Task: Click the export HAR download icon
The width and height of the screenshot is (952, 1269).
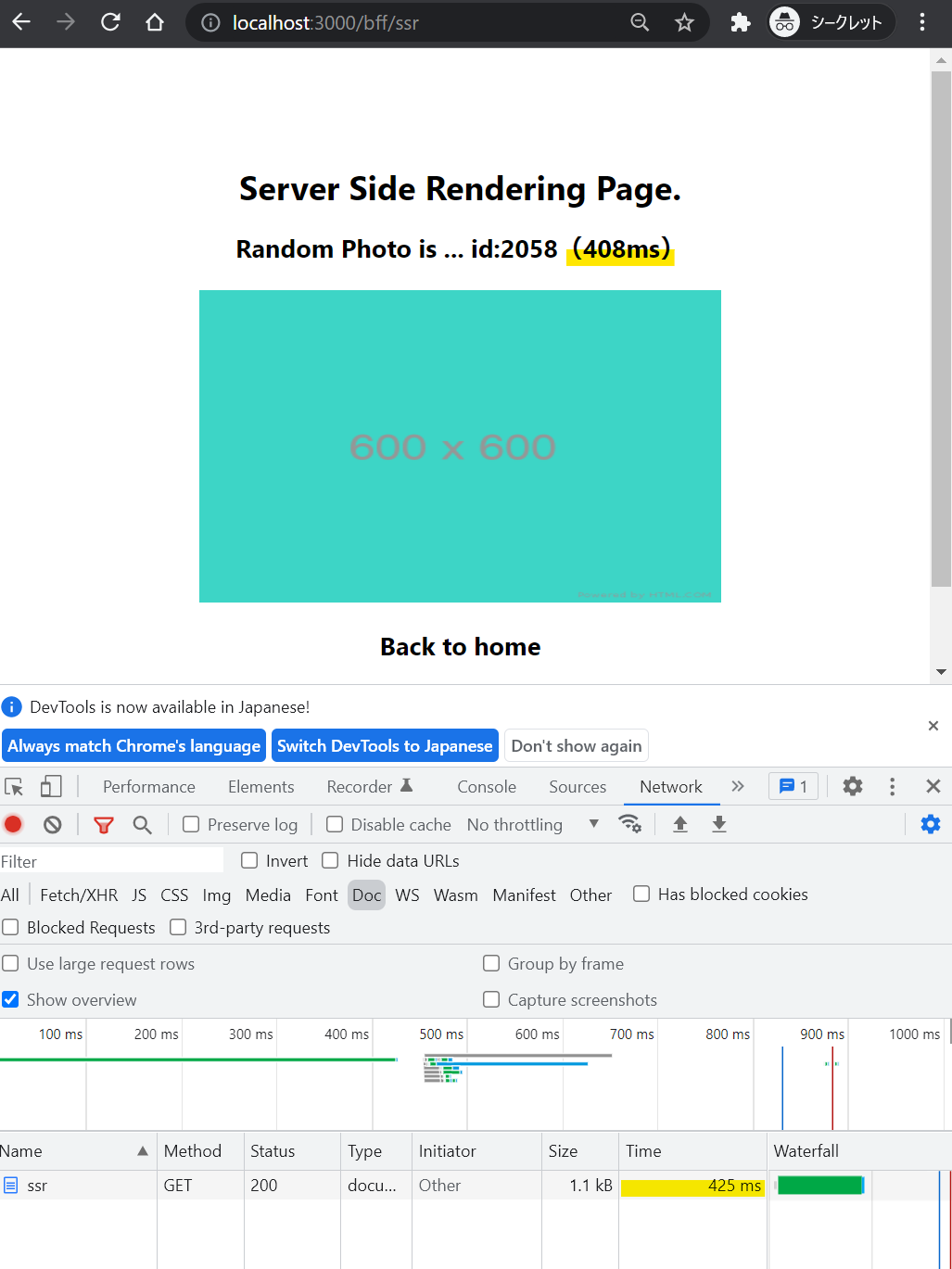Action: click(x=718, y=824)
